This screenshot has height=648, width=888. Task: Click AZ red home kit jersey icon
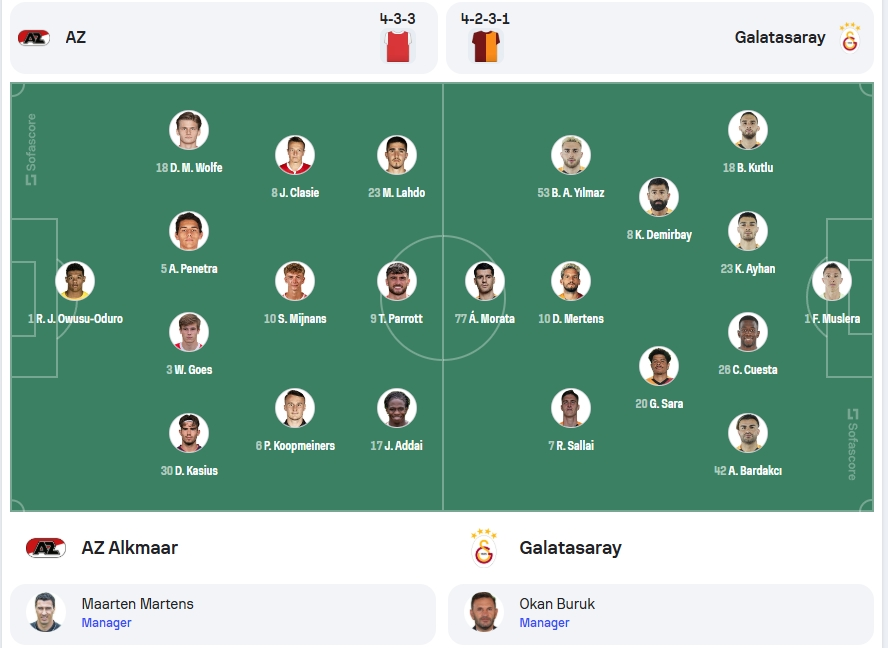398,46
